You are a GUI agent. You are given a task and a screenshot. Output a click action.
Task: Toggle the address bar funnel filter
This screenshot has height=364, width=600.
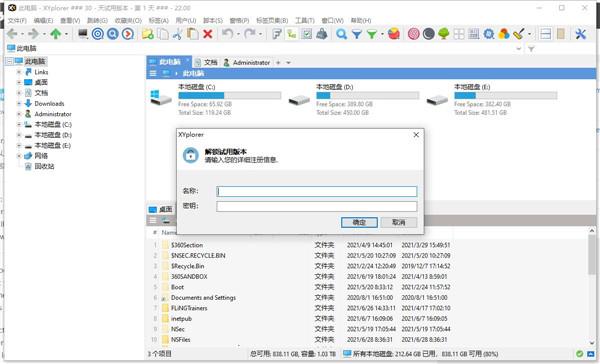click(x=531, y=49)
